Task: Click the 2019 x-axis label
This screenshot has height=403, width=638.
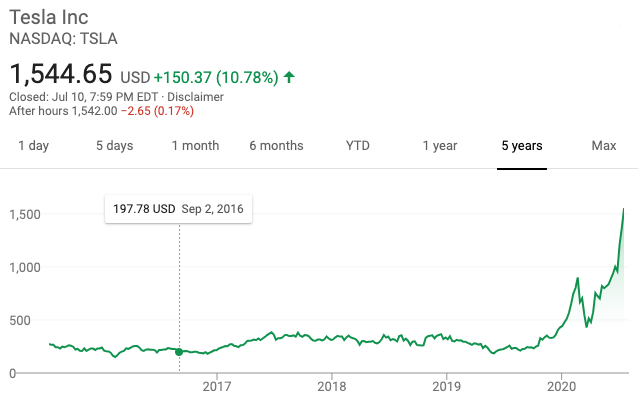Action: pyautogui.click(x=446, y=386)
